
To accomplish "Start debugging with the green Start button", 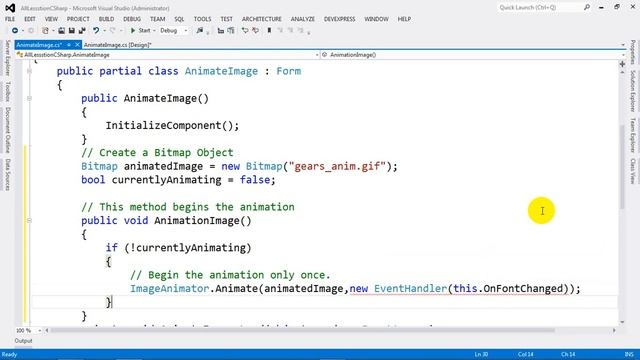I will (x=140, y=31).
